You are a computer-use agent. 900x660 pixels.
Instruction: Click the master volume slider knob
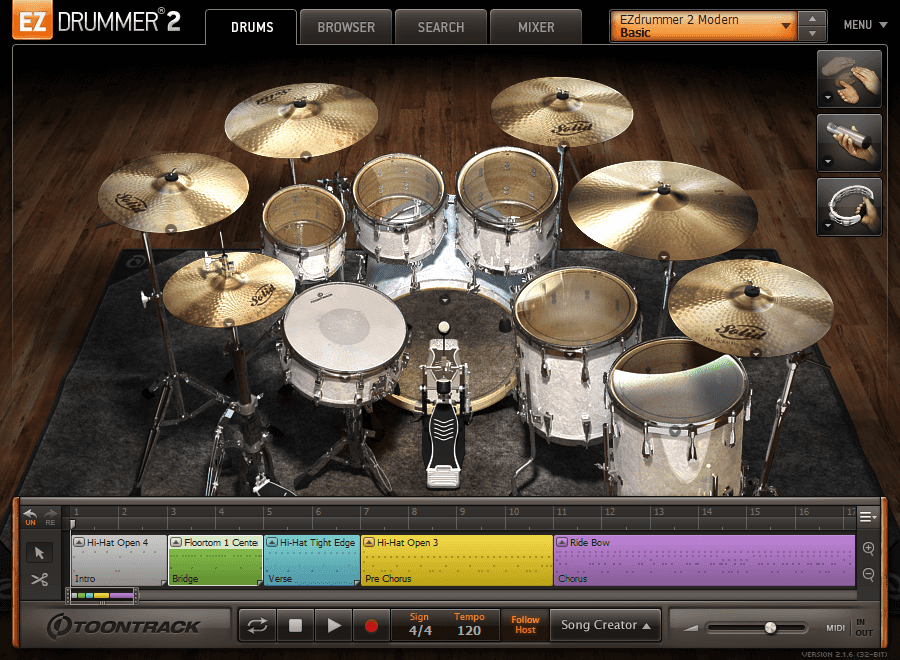770,628
